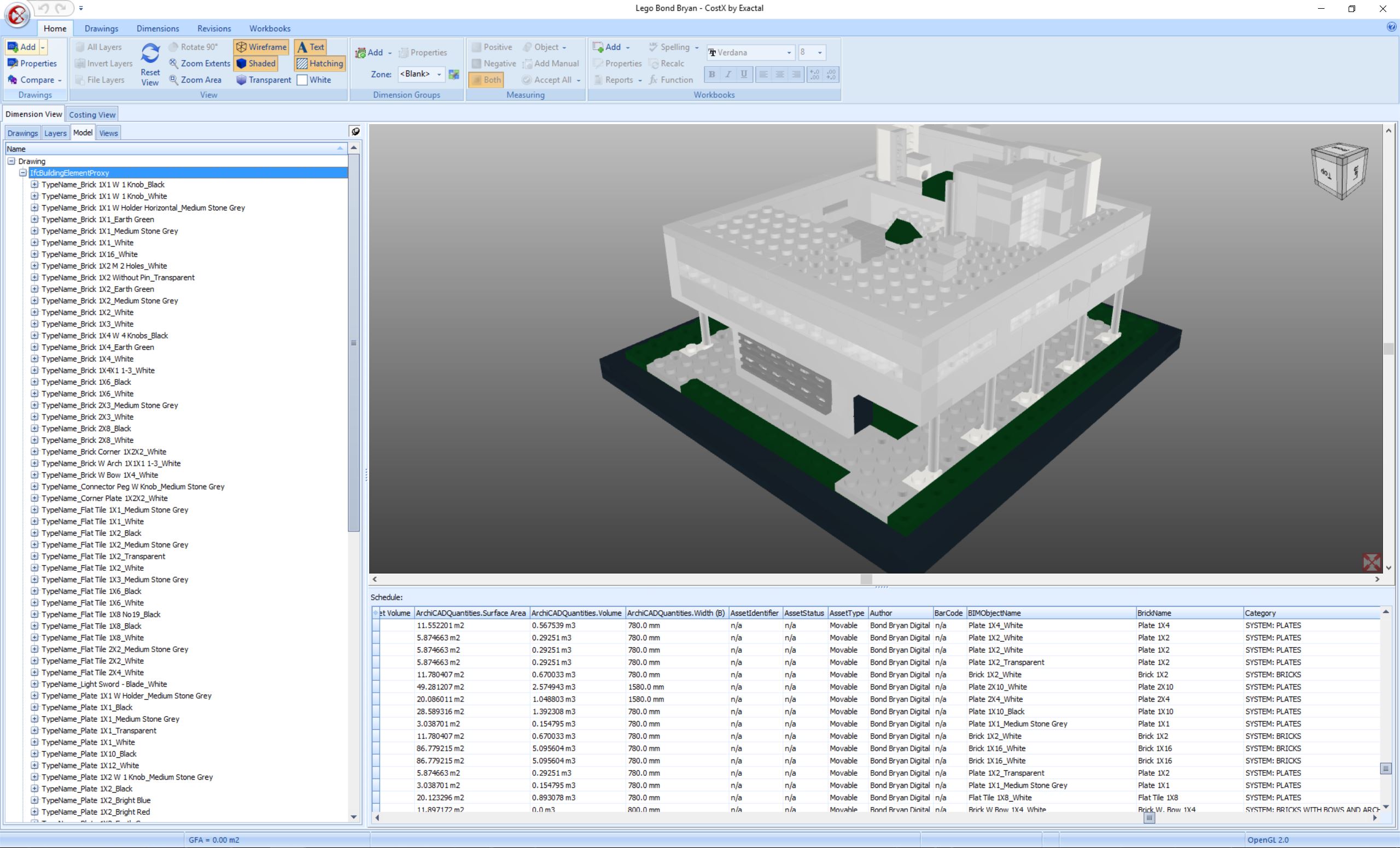Open the Workbooks ribbon tab
This screenshot has height=848, width=1400.
[269, 28]
